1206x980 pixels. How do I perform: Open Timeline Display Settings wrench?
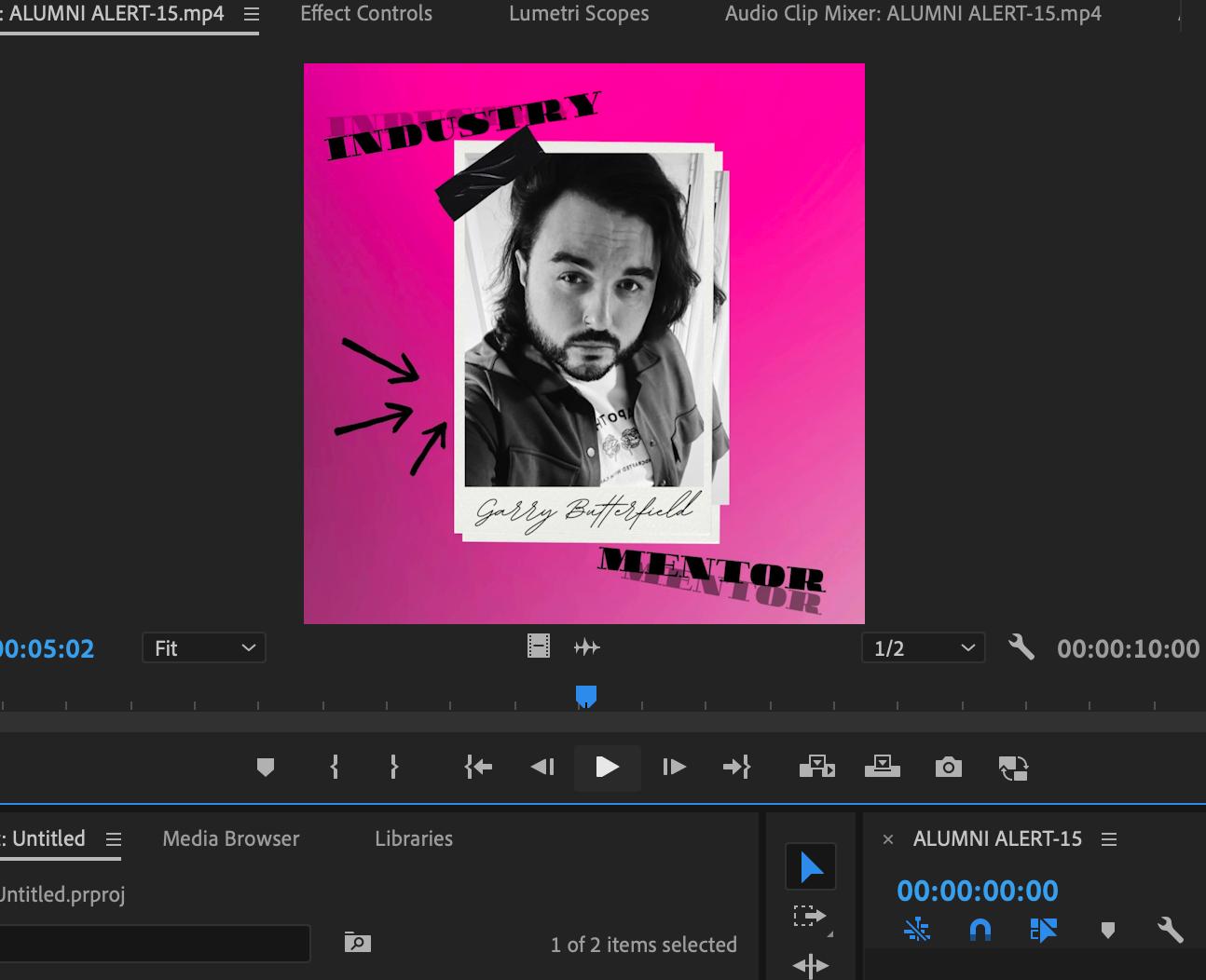[1171, 930]
